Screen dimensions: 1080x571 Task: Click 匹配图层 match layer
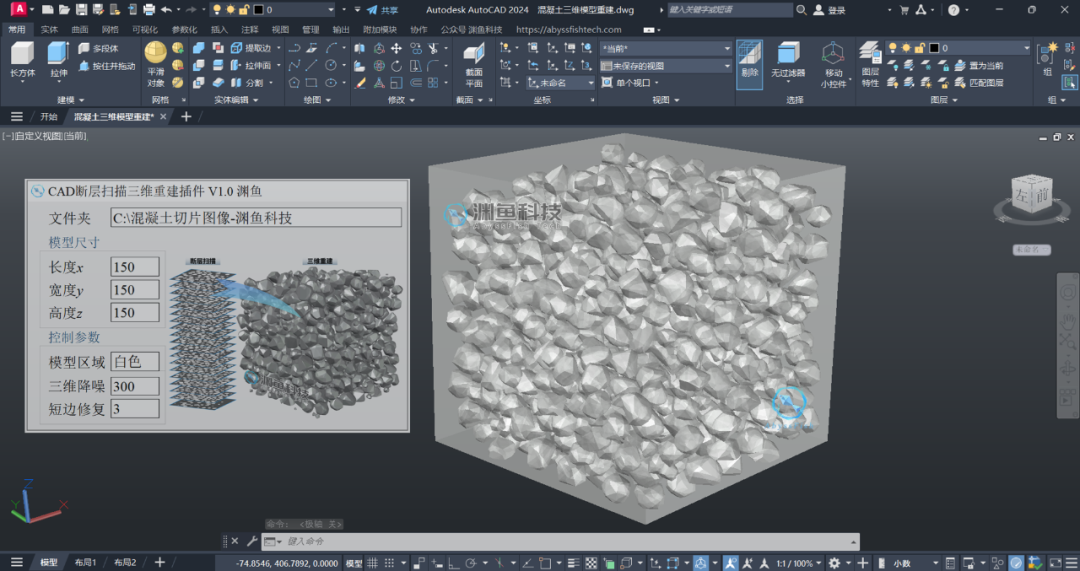pos(978,83)
